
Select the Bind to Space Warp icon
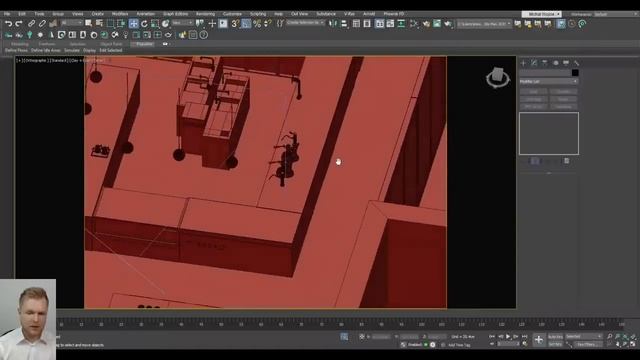[x=53, y=24]
